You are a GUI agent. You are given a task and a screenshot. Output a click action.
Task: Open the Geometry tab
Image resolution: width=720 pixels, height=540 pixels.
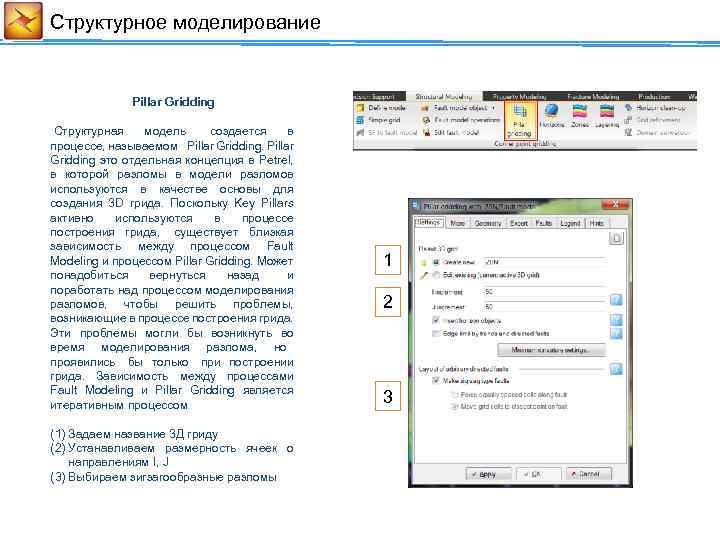pos(488,223)
